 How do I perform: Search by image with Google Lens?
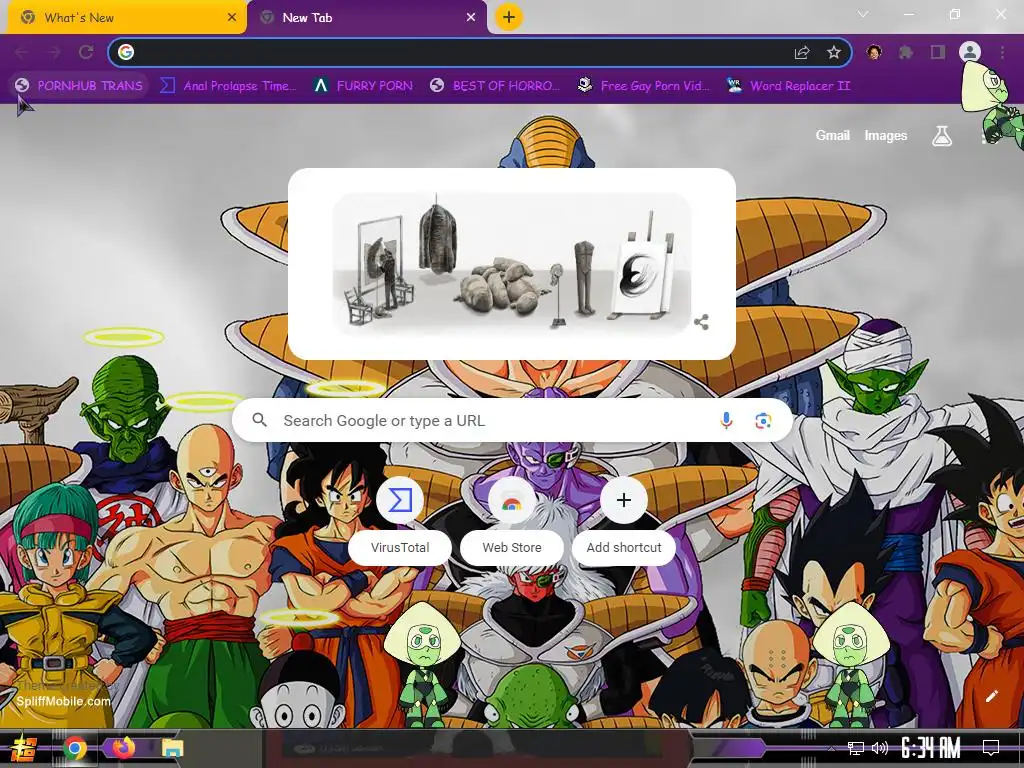coord(763,421)
